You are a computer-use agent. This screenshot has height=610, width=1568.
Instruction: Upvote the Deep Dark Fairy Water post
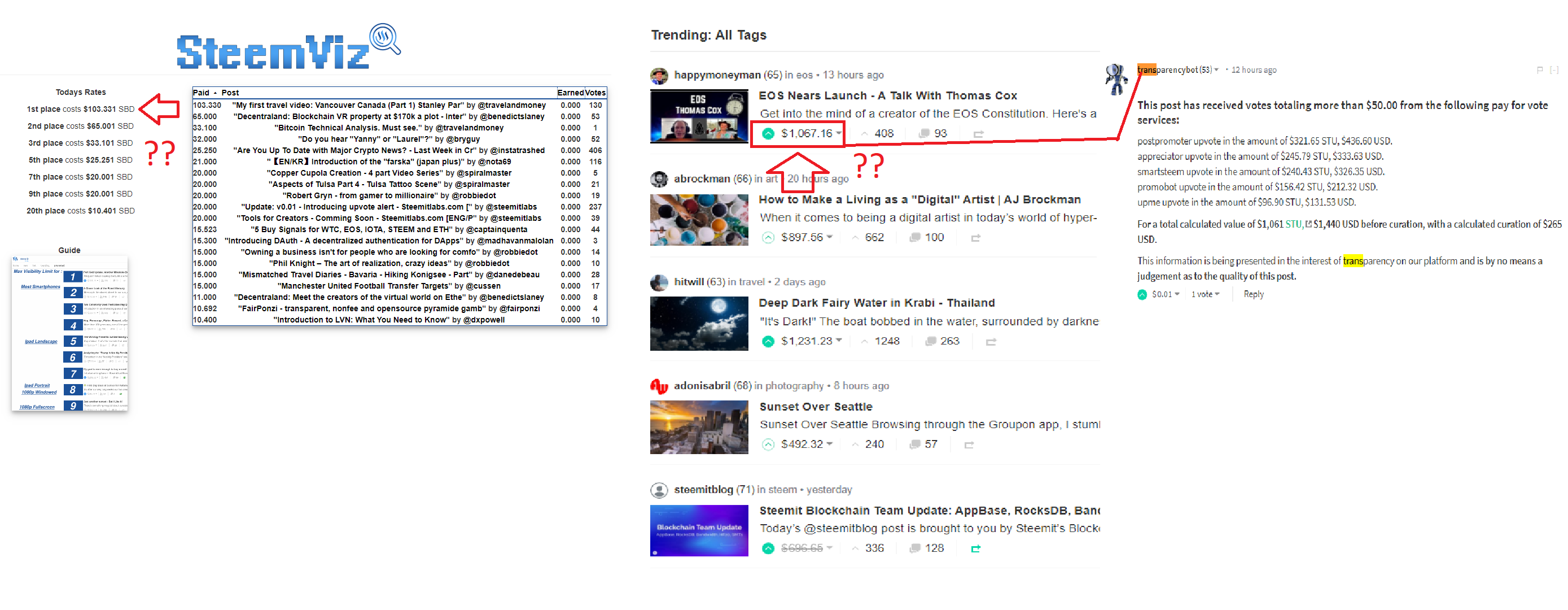click(x=768, y=341)
